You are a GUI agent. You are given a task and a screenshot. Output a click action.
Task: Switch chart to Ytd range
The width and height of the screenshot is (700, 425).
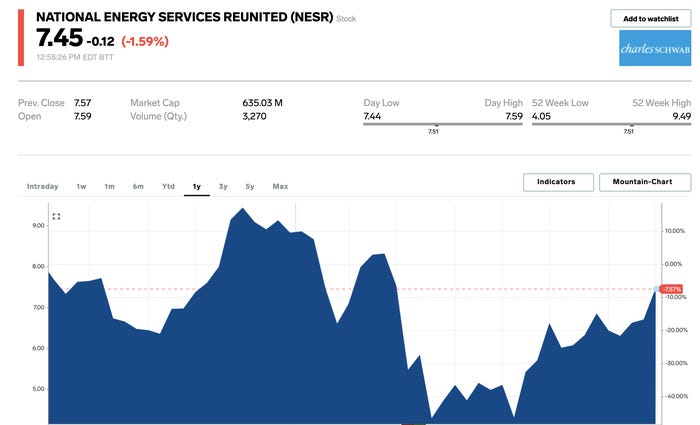click(168, 187)
